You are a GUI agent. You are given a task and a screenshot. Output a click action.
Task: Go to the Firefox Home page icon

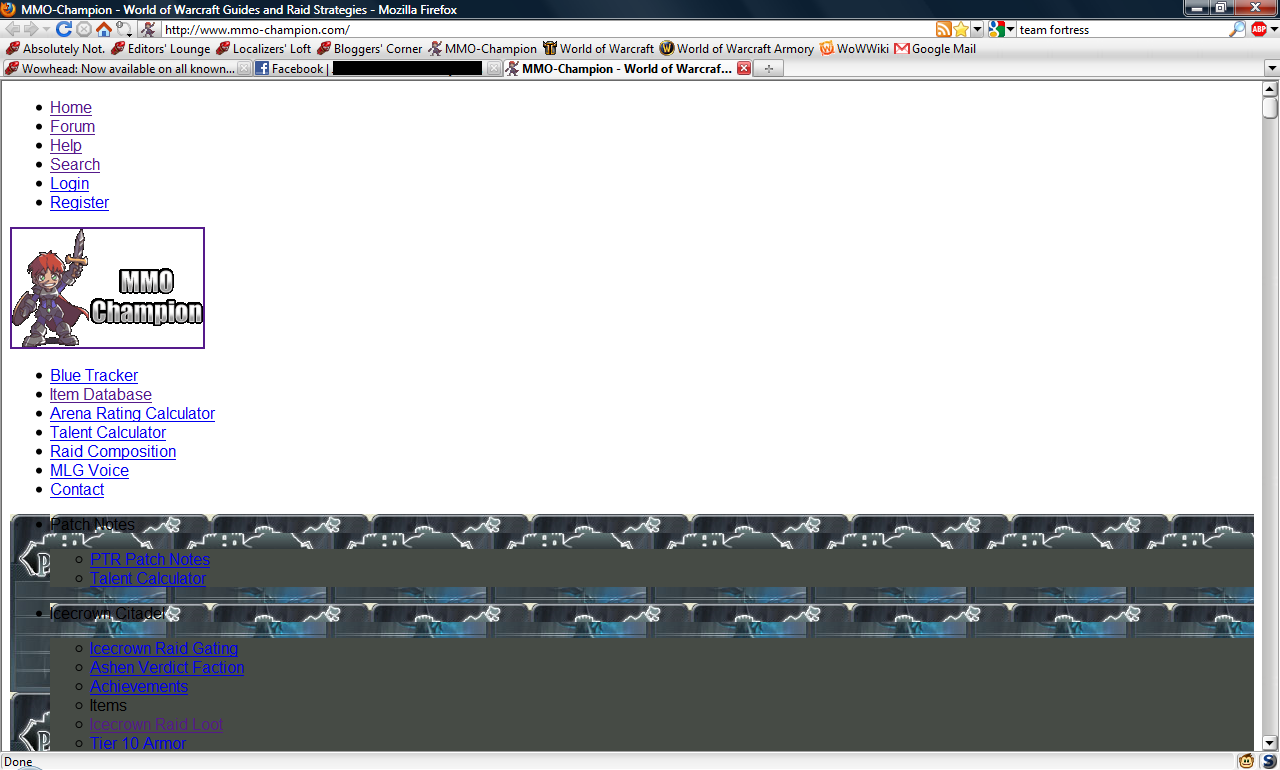104,29
